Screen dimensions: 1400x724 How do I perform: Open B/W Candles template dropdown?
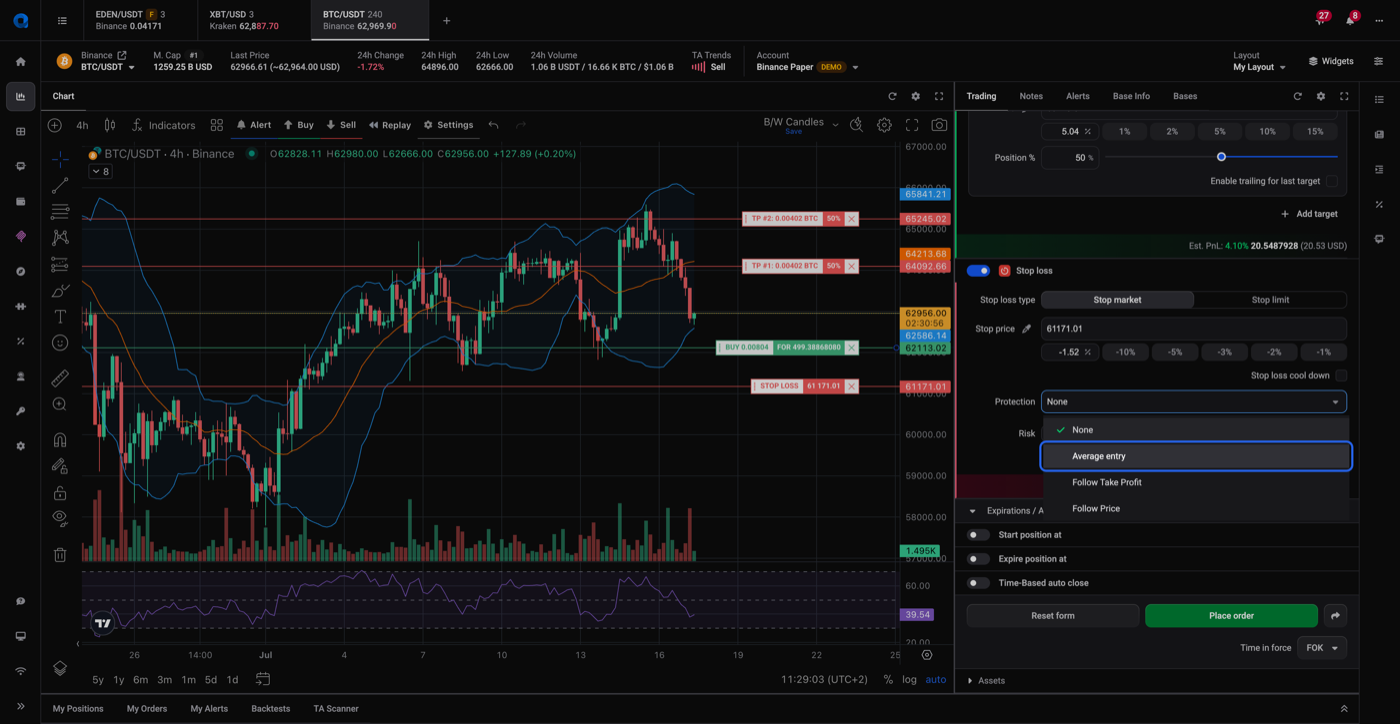(801, 123)
